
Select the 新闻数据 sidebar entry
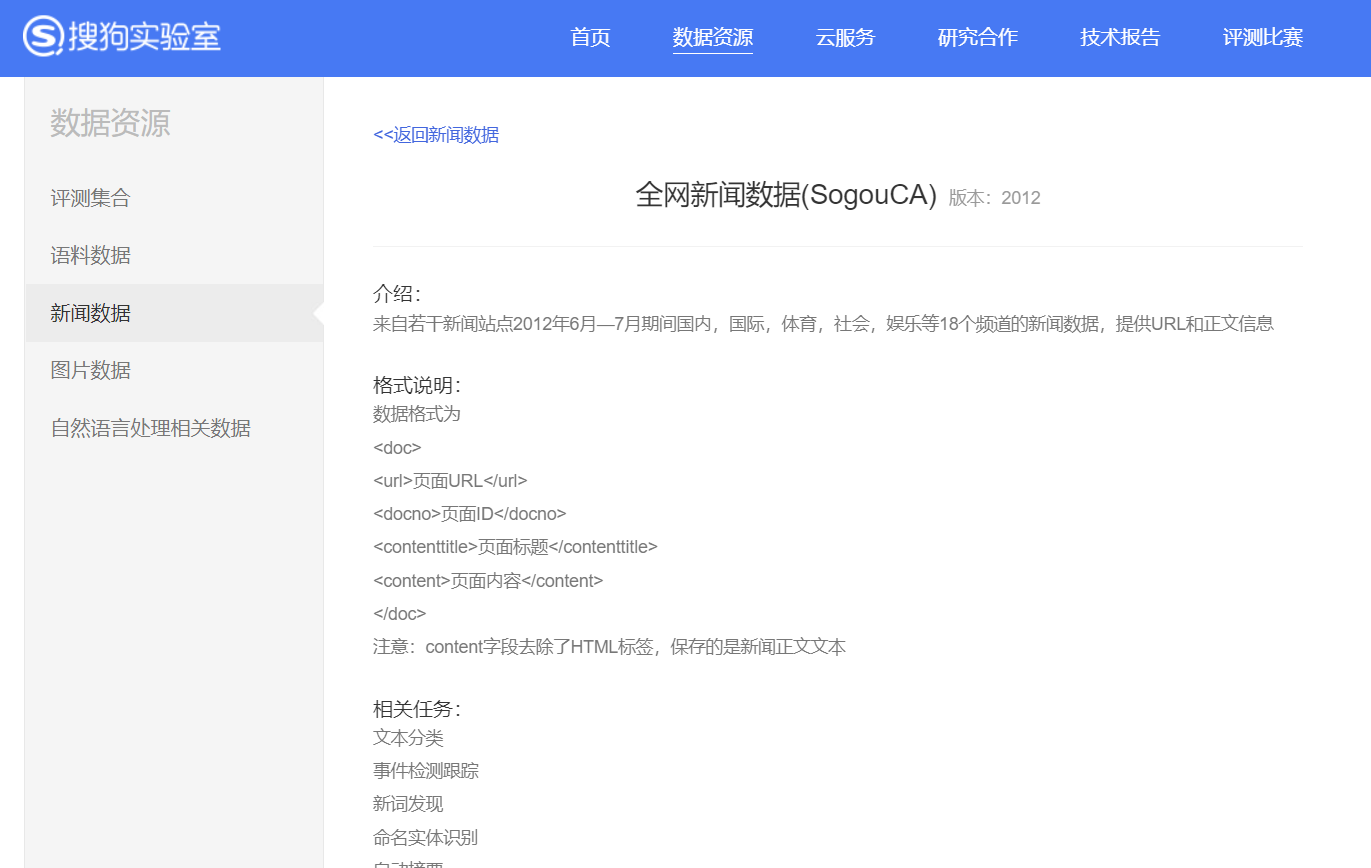(x=174, y=313)
